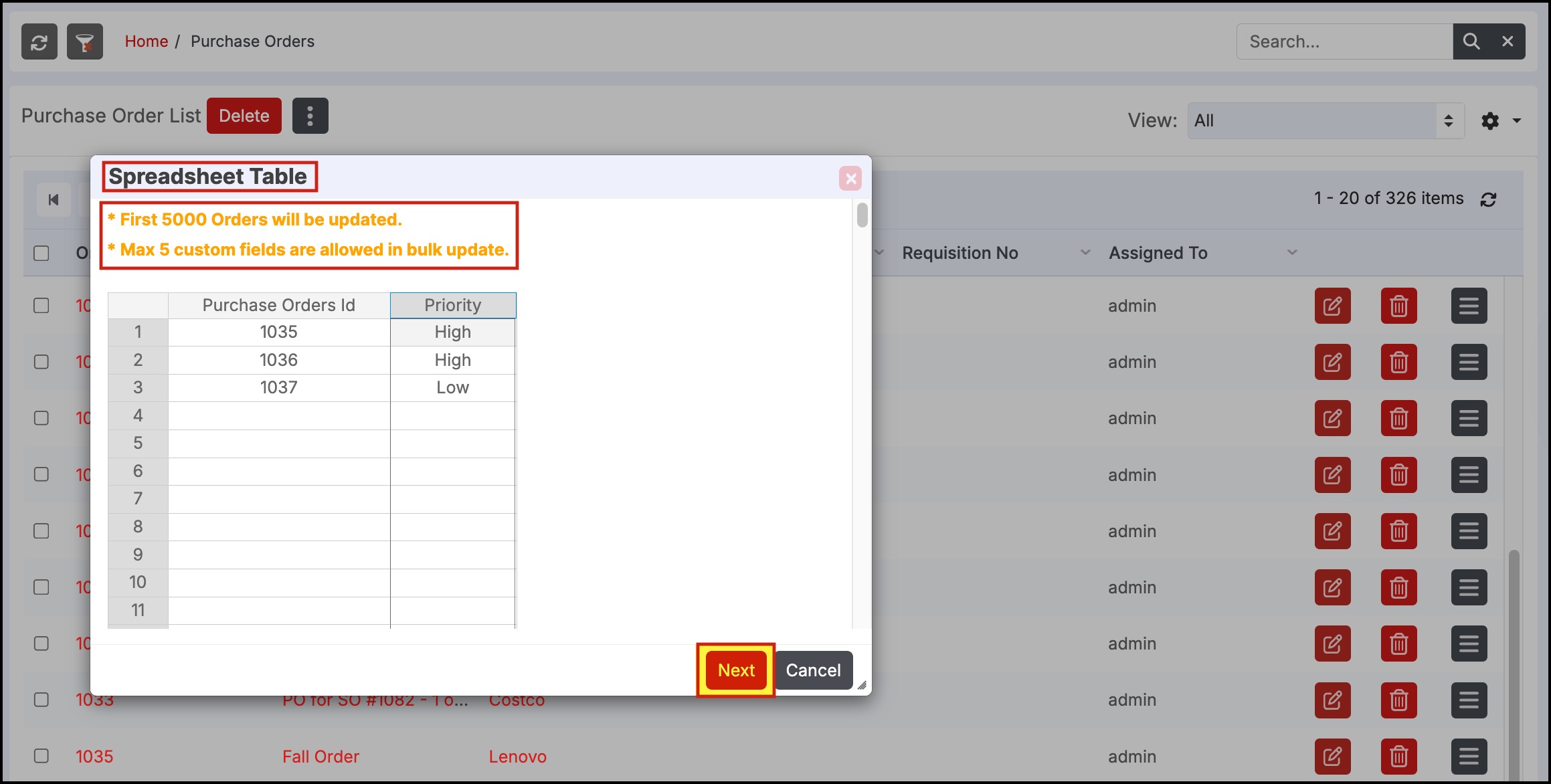Screen dimensions: 1551x784
Task: Select the Priority column header in spreadsheet
Action: pos(453,305)
